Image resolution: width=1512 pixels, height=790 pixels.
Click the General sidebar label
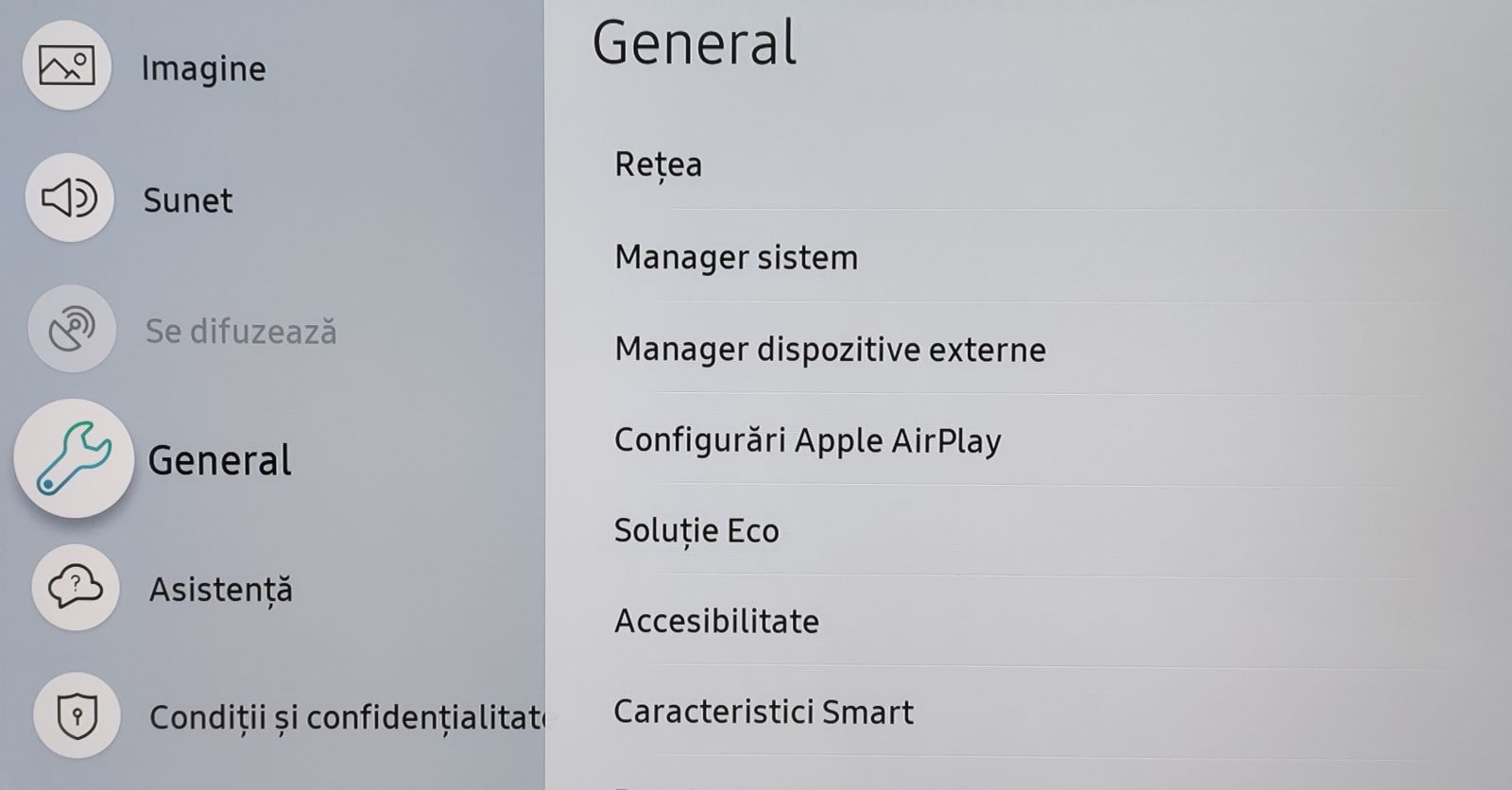tap(219, 460)
